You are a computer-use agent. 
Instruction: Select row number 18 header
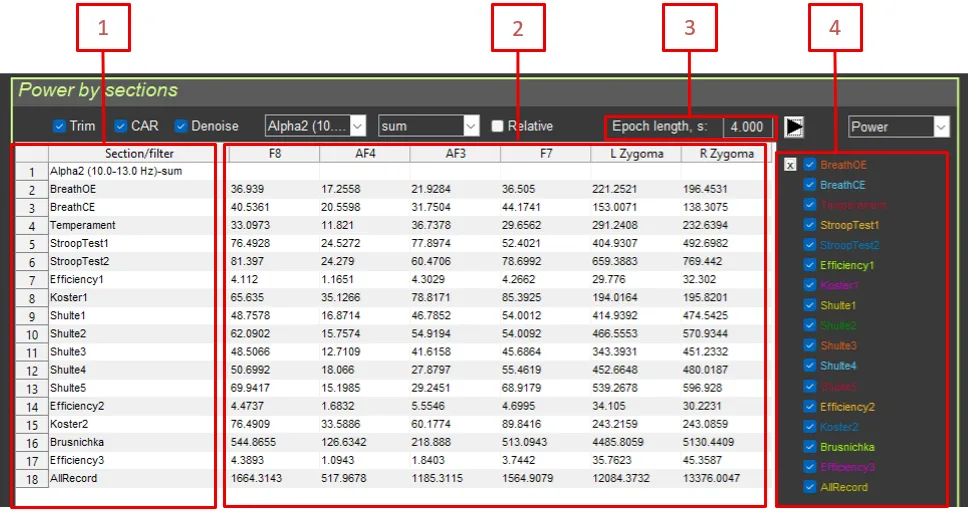[x=30, y=479]
